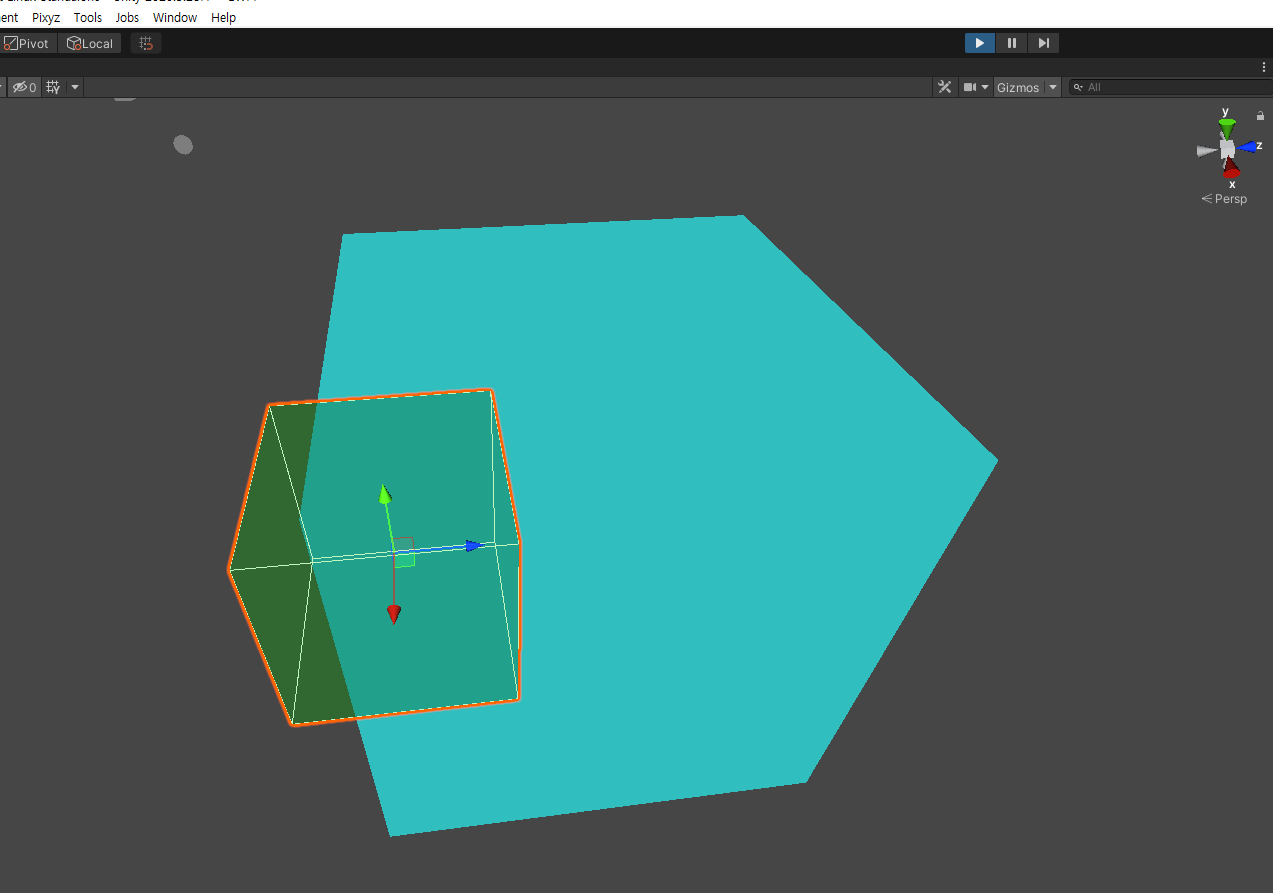Expand the camera view options dropdown arrow
This screenshot has width=1273, height=893.
983,87
